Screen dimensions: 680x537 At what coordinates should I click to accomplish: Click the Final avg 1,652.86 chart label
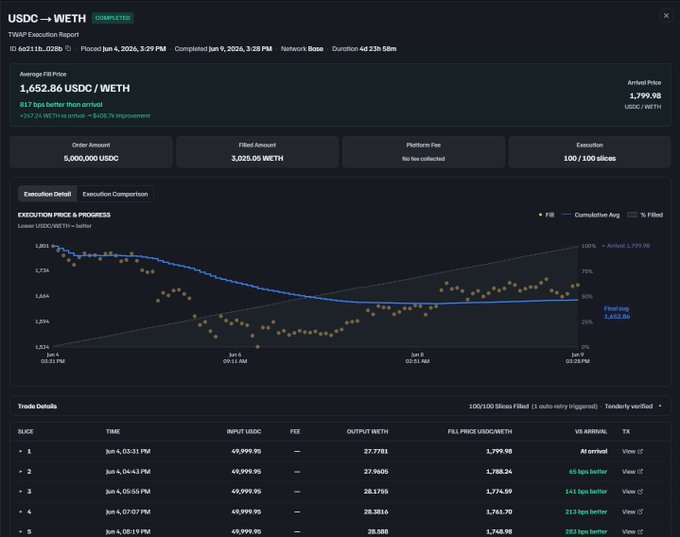[617, 312]
